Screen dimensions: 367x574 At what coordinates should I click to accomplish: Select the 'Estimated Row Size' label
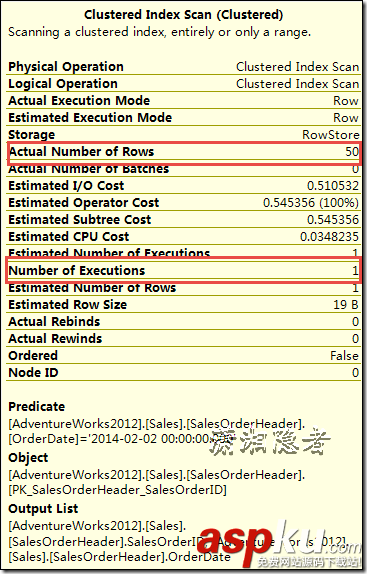(x=68, y=305)
